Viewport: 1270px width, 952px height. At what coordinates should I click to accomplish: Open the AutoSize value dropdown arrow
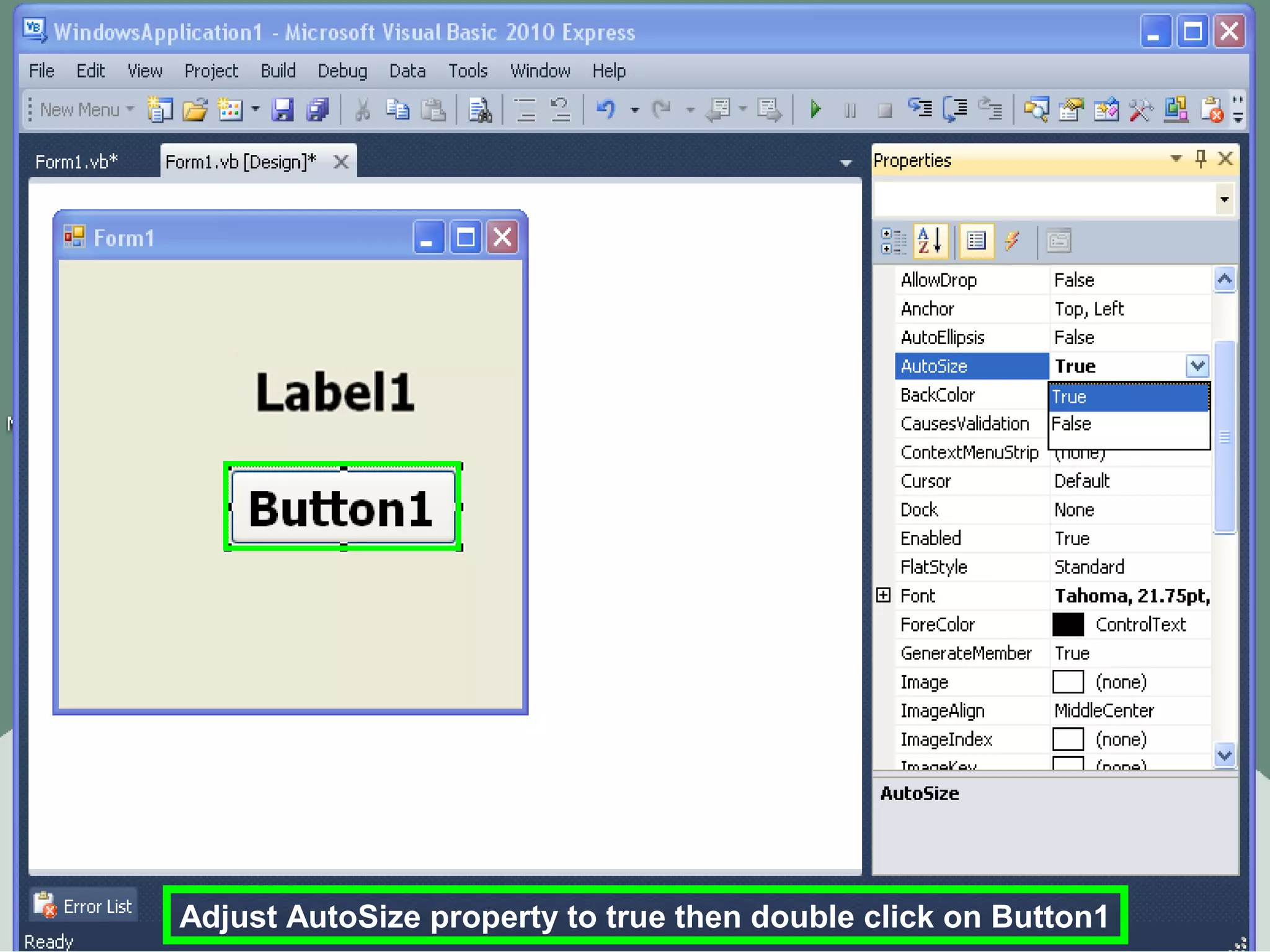point(1197,366)
